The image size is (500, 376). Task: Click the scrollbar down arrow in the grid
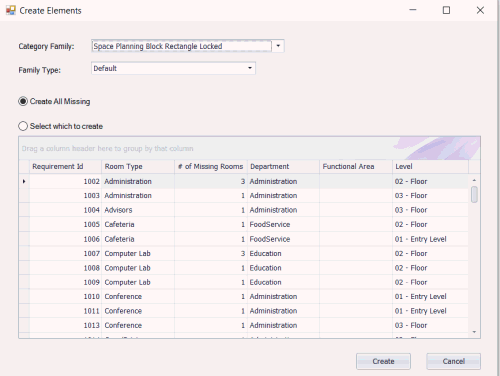474,332
